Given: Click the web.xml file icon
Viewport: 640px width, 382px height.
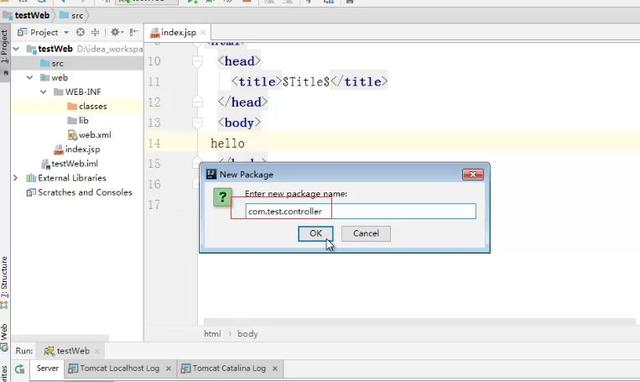Looking at the screenshot, I should [72, 135].
